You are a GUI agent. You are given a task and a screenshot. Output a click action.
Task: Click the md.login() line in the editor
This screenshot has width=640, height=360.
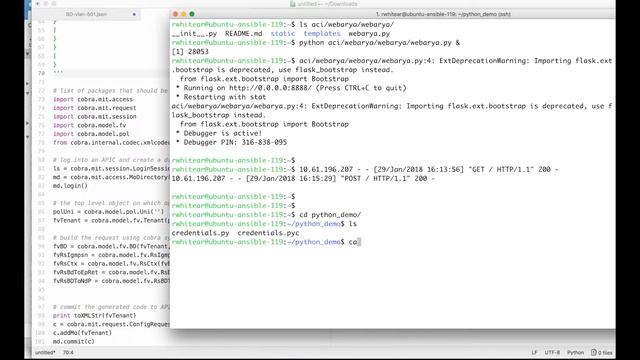(x=70, y=186)
